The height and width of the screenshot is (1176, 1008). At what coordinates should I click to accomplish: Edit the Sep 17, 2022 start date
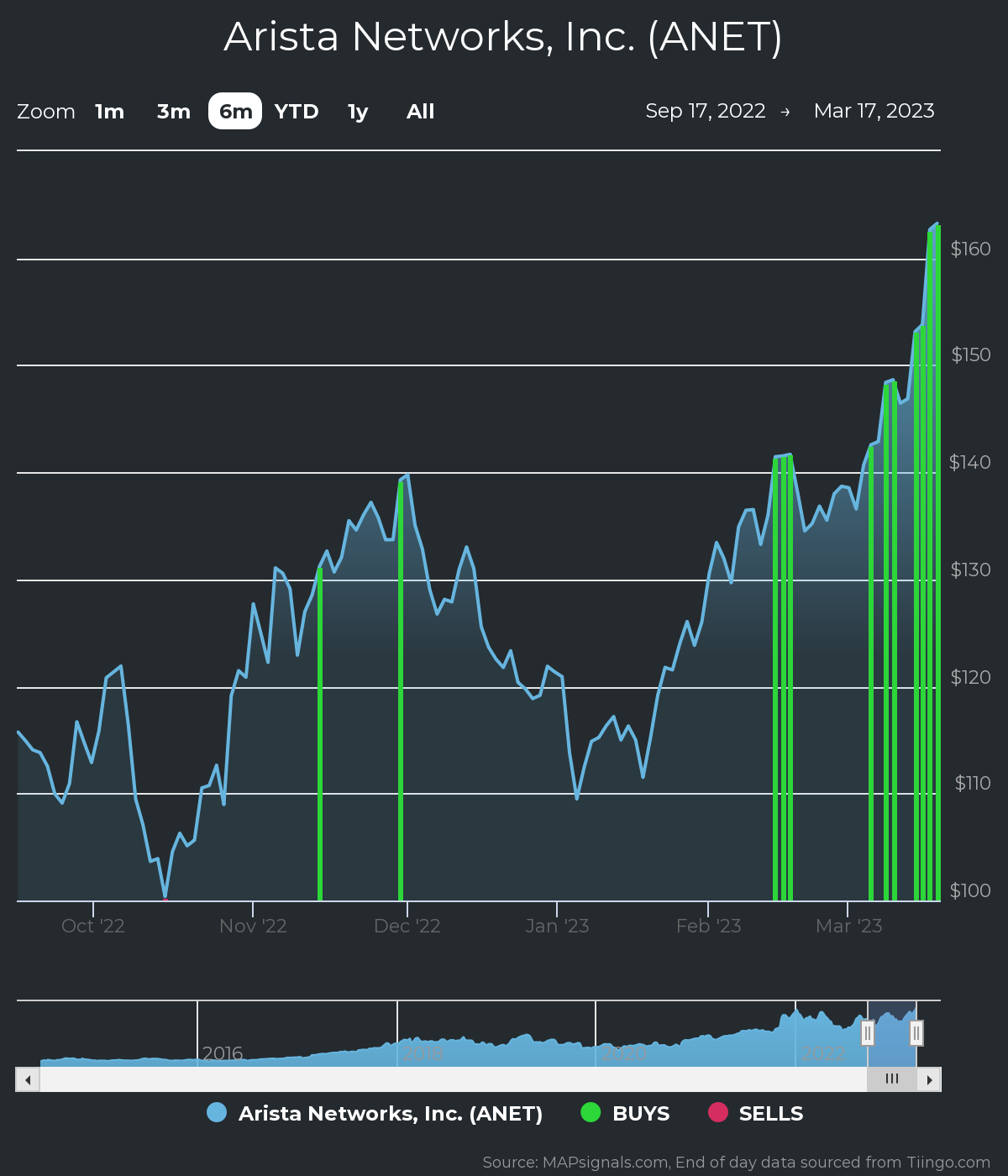coord(706,111)
